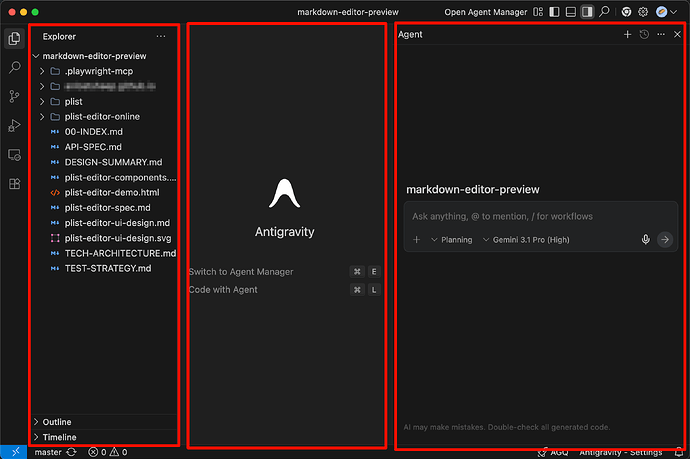The image size is (690, 459).
Task: Toggle the primary side bar visibility
Action: click(x=554, y=12)
